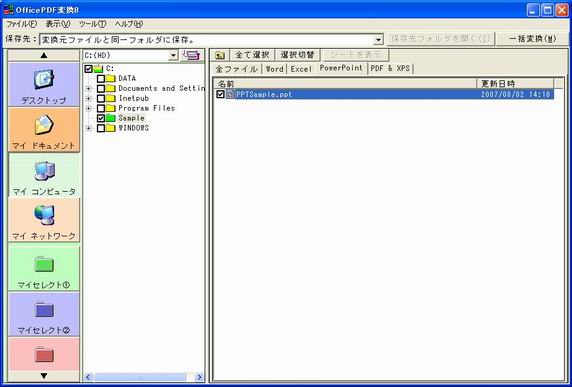Screen dimensions: 572x387
Task: Click folder tree horizontal scrollbar left arrow
Action: point(88,378)
